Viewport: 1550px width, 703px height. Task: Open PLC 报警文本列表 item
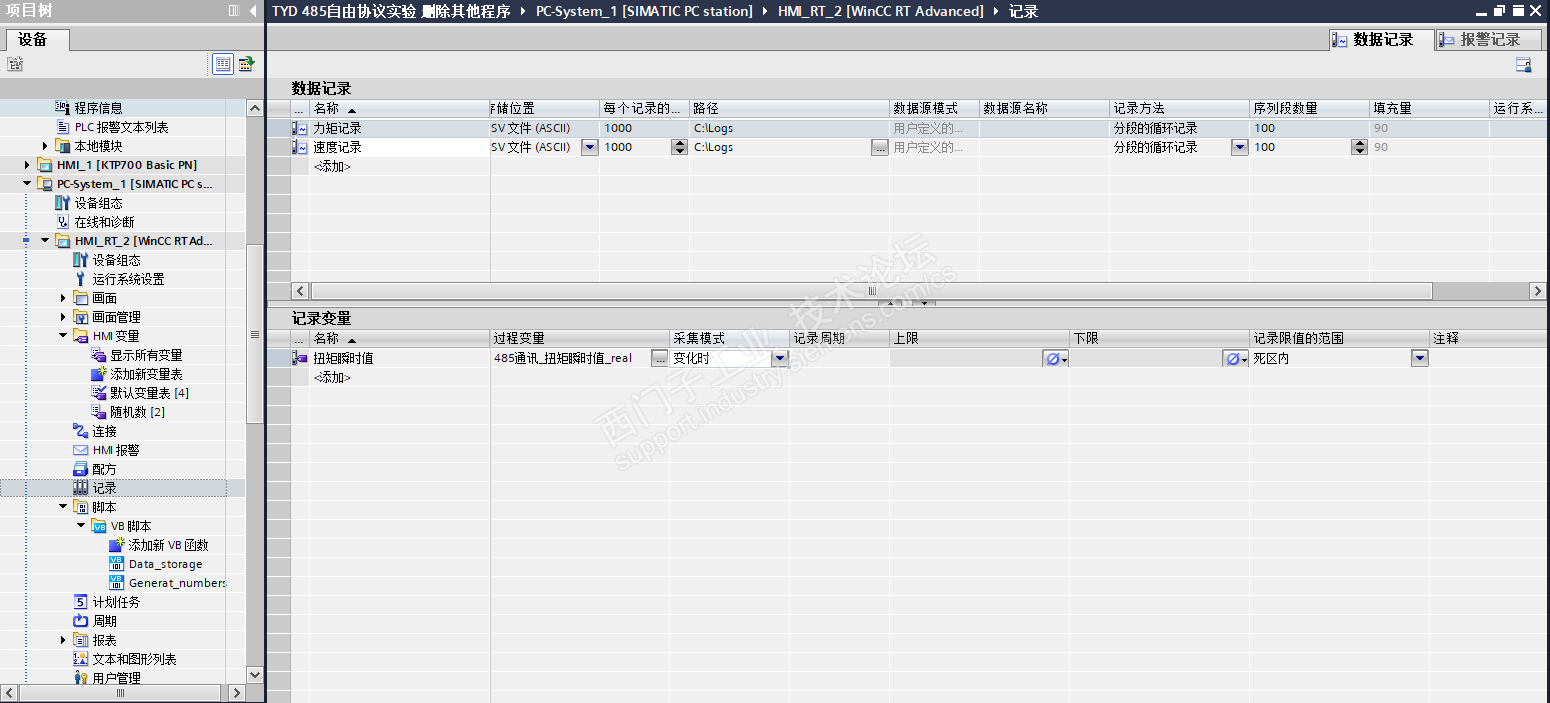[121, 127]
